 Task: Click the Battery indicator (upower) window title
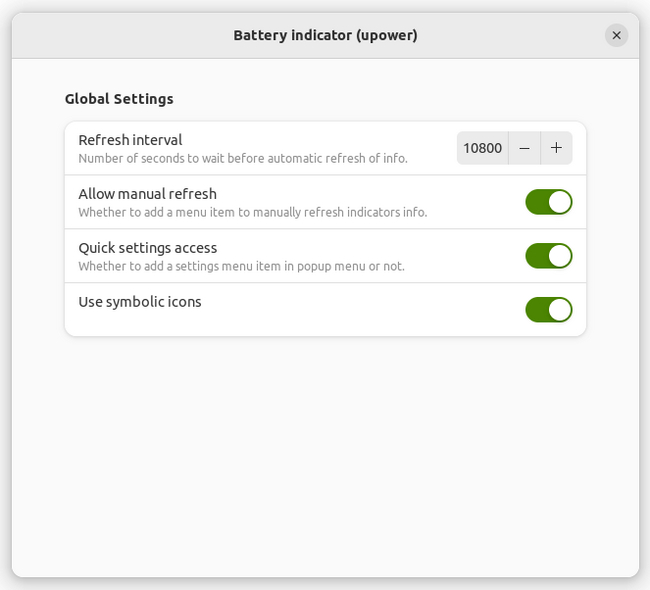(325, 35)
